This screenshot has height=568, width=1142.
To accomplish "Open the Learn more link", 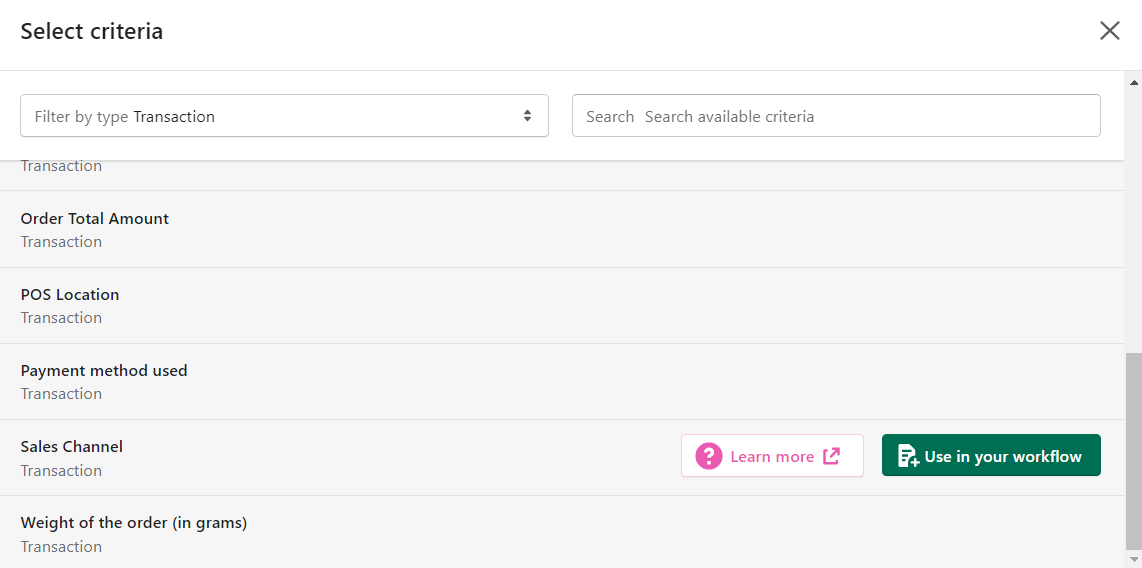I will coord(772,456).
